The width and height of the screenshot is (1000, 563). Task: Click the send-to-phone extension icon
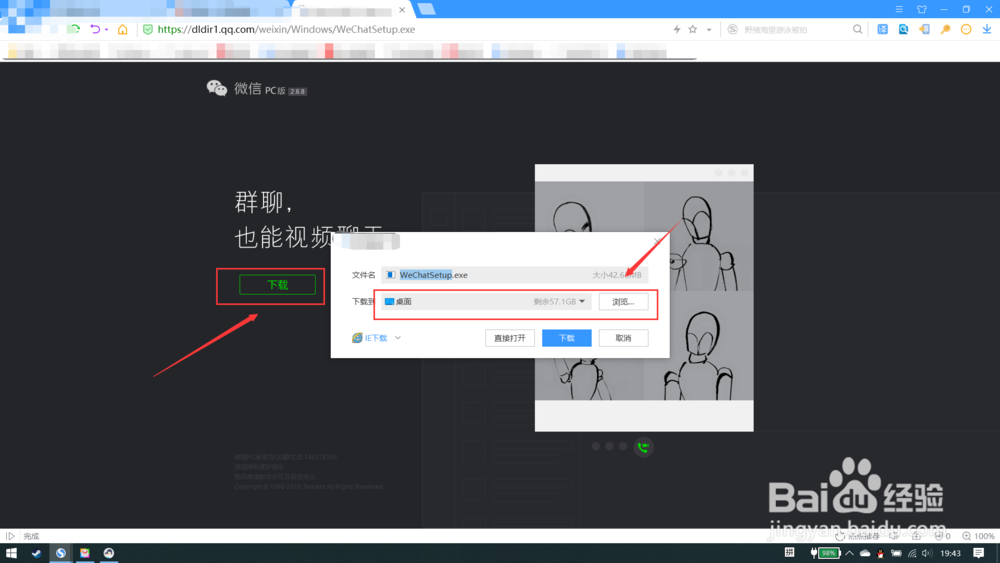coord(924,29)
